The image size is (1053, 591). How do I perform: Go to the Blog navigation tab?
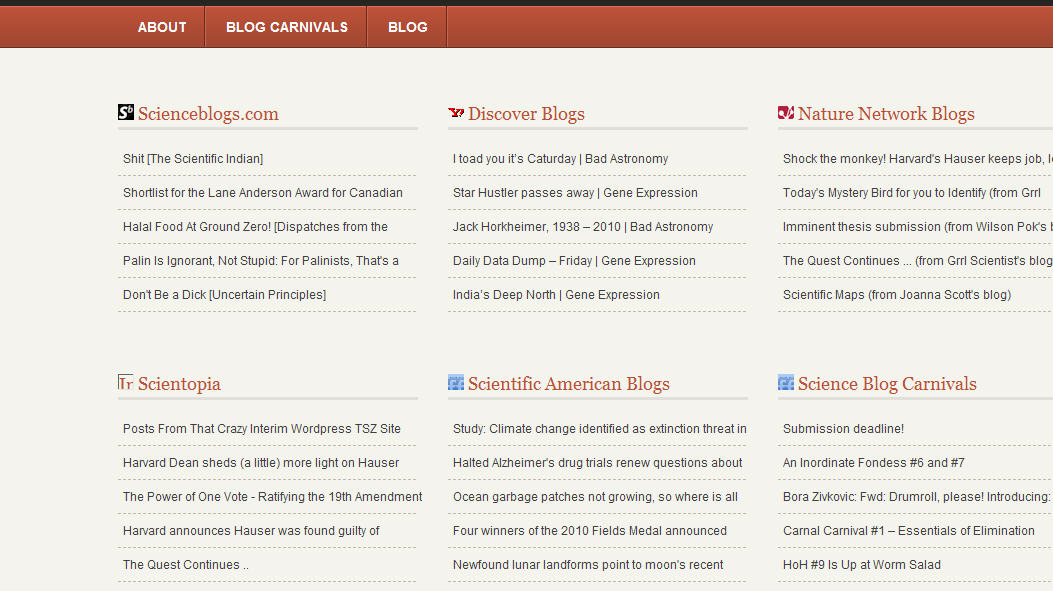(407, 27)
